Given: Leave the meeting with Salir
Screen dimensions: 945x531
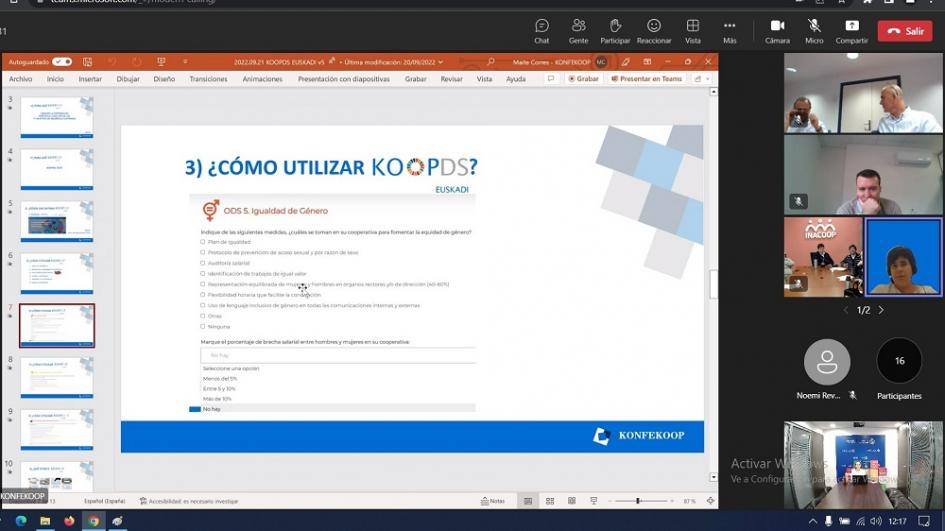Looking at the screenshot, I should click(x=905, y=31).
